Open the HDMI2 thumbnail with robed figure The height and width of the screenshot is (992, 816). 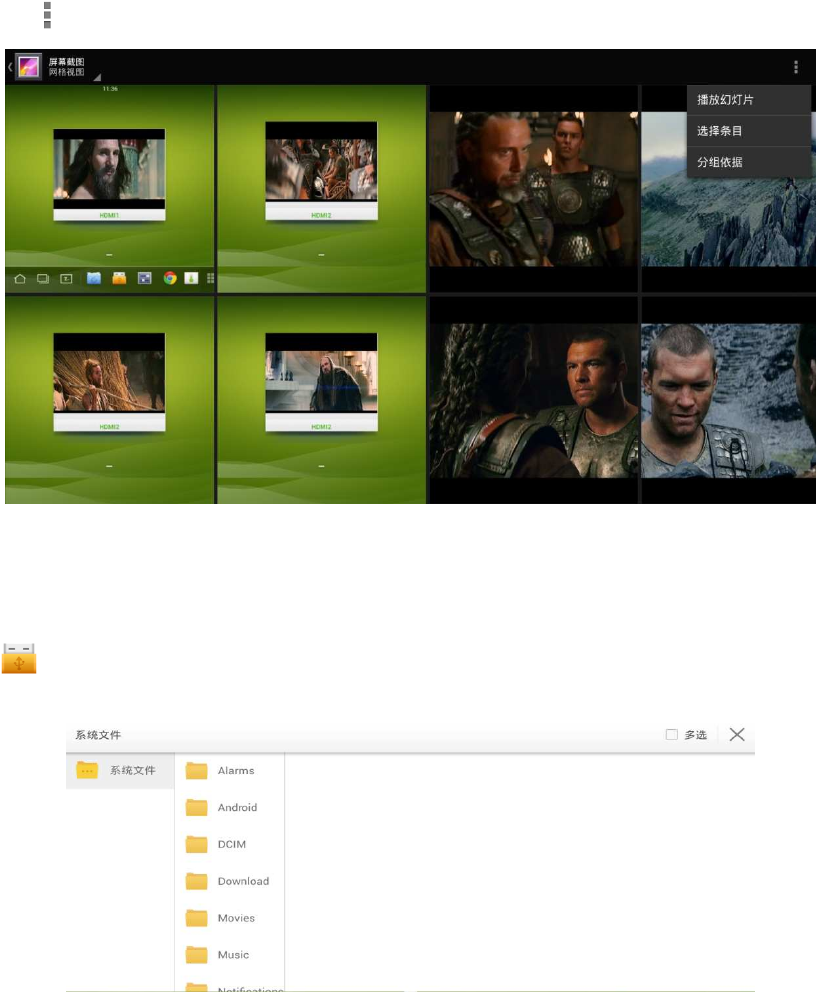click(321, 400)
